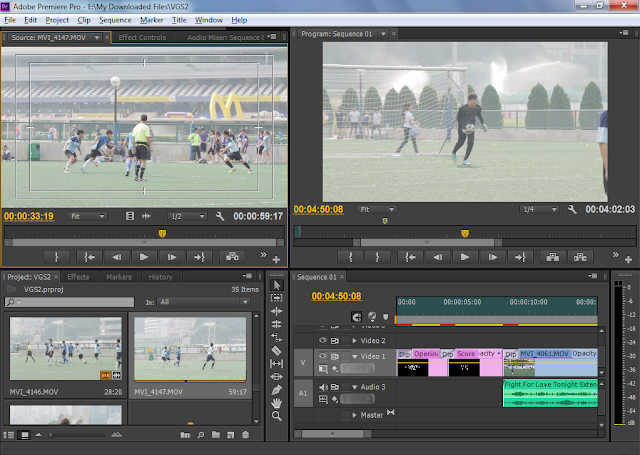Toggle track lock box on Video 1

[x=346, y=356]
